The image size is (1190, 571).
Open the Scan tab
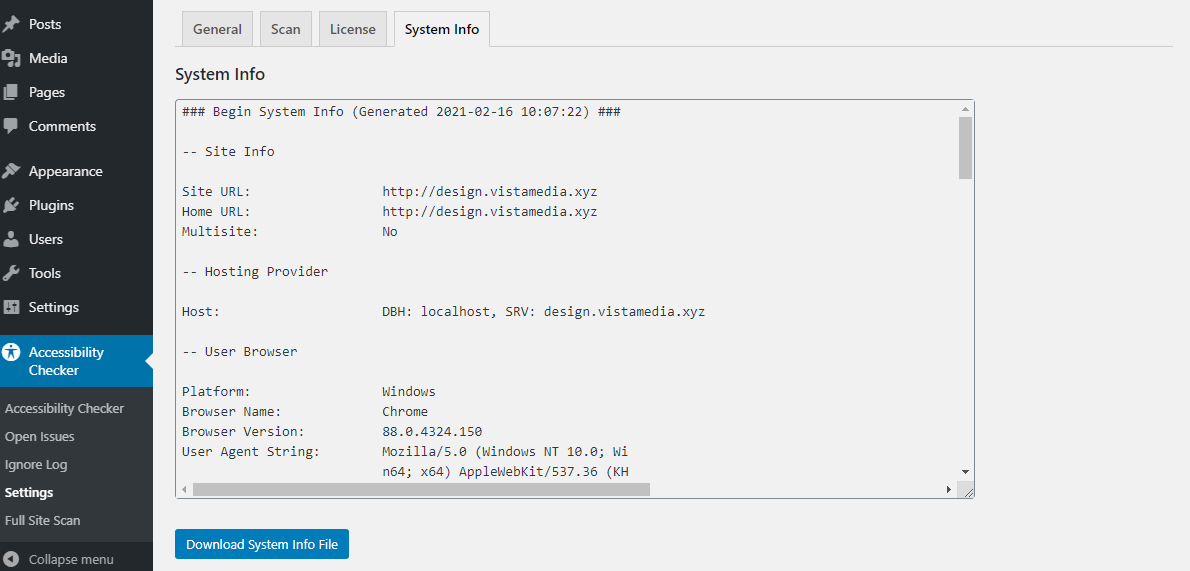[x=285, y=30]
